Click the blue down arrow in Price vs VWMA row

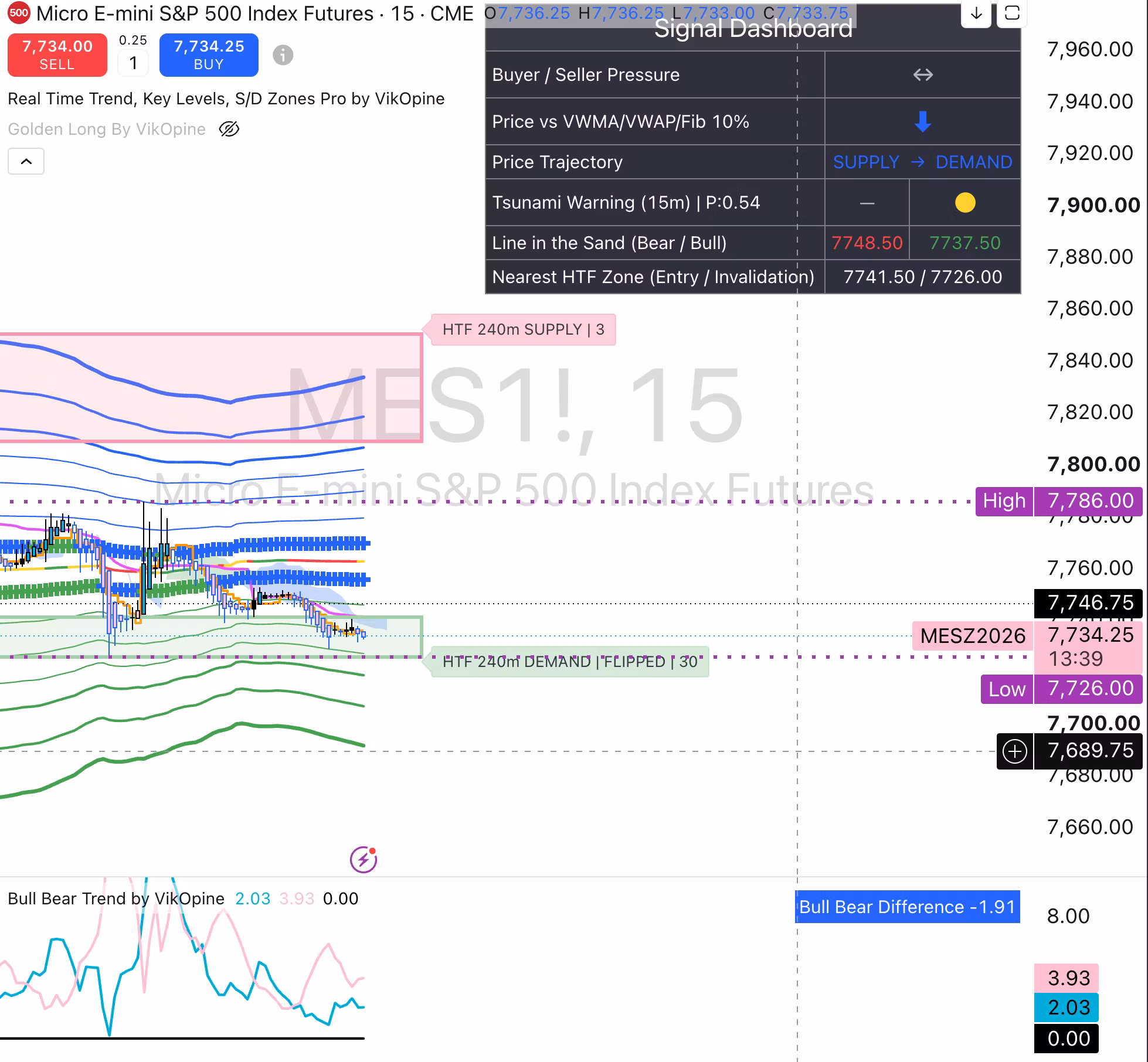(x=923, y=122)
